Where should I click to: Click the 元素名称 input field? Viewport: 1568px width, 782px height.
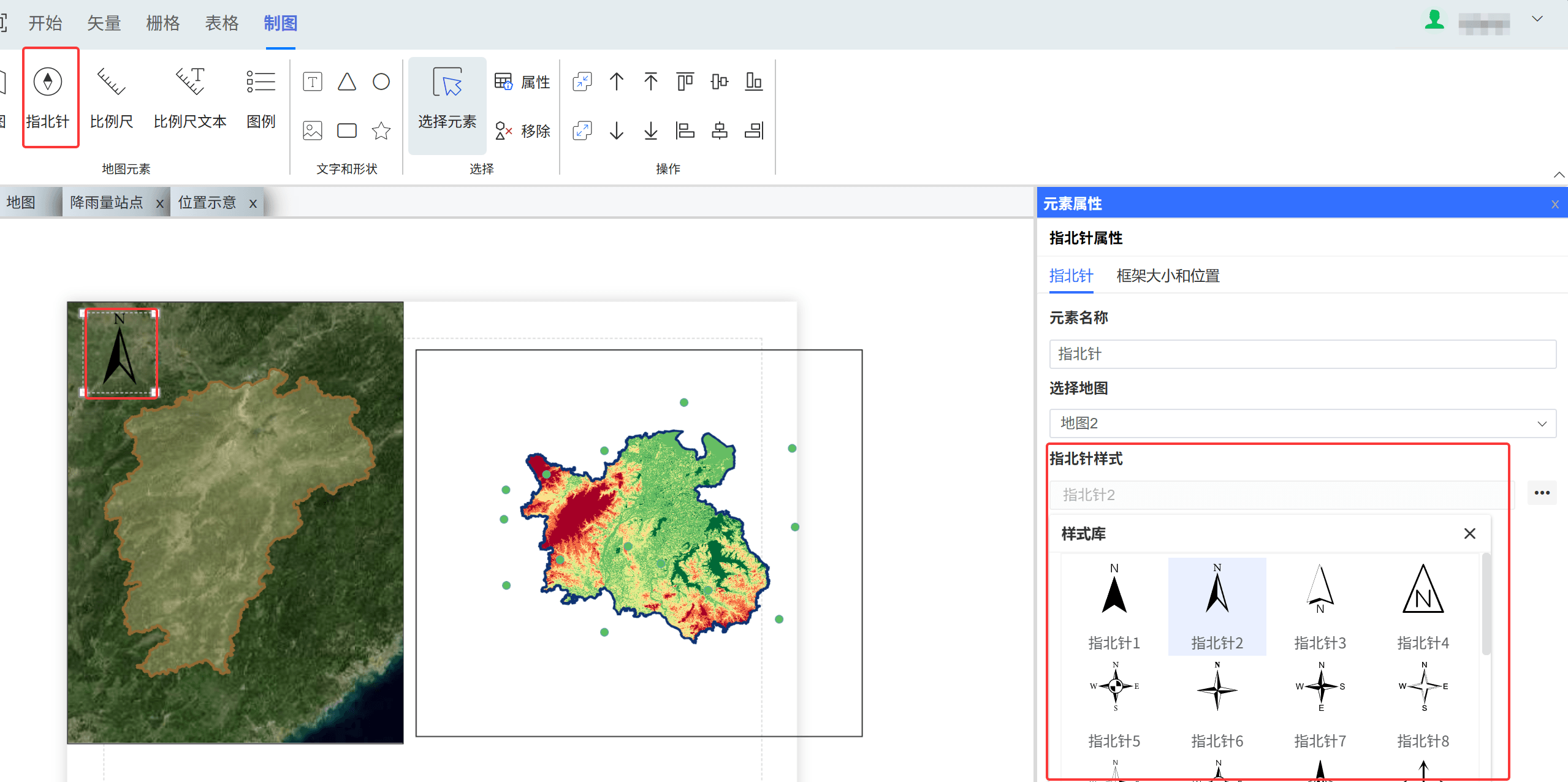1302,354
